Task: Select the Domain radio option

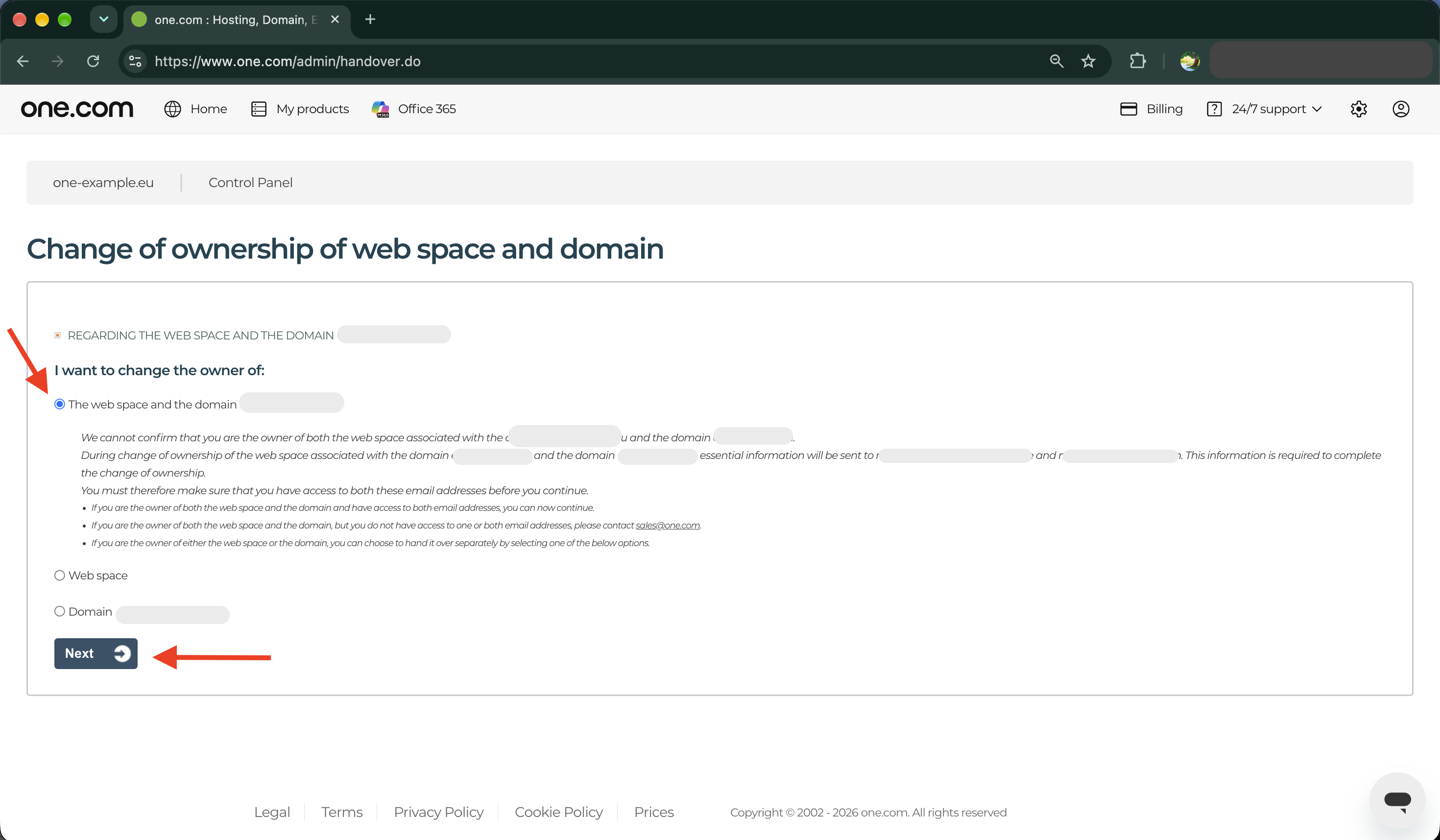Action: [59, 611]
